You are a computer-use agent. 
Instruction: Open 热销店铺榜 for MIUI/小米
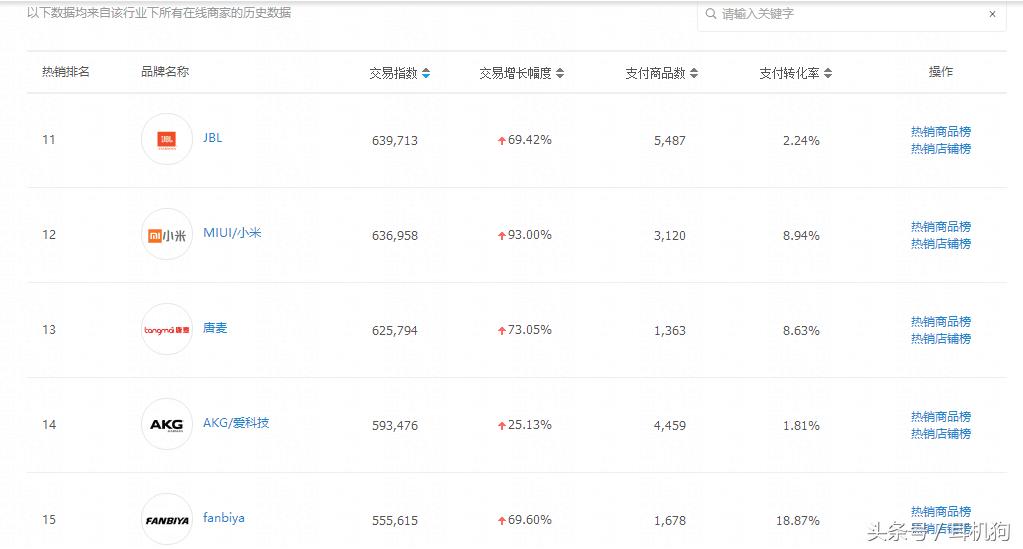tap(941, 243)
